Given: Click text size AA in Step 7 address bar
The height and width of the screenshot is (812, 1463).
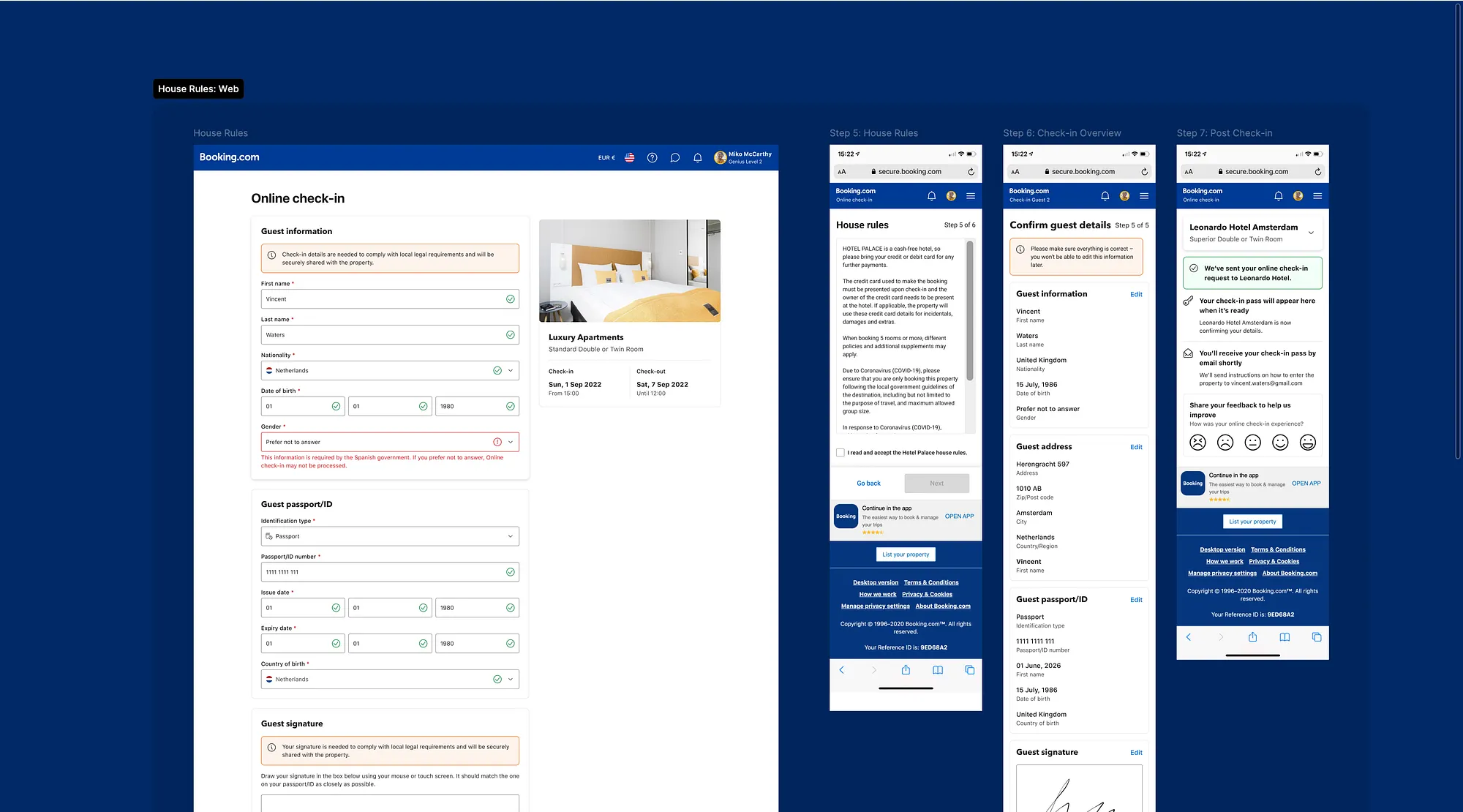Looking at the screenshot, I should tap(1189, 172).
